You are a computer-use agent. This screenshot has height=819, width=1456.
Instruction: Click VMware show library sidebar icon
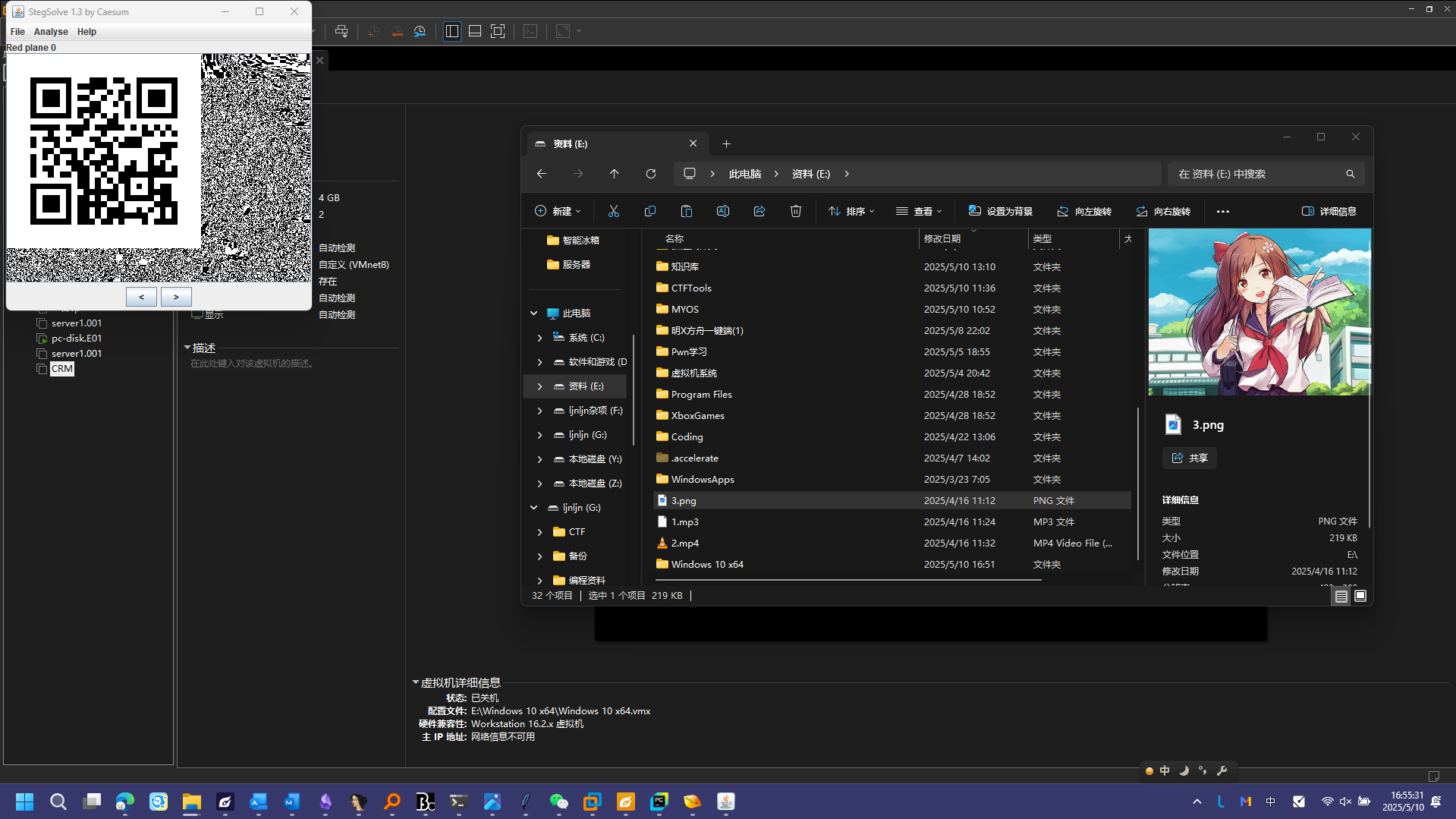point(452,31)
